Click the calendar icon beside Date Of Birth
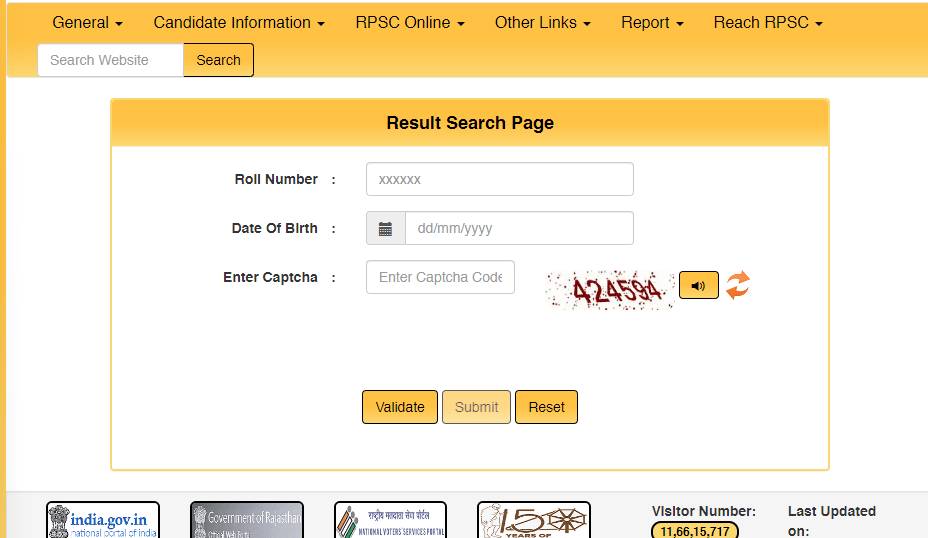 385,228
